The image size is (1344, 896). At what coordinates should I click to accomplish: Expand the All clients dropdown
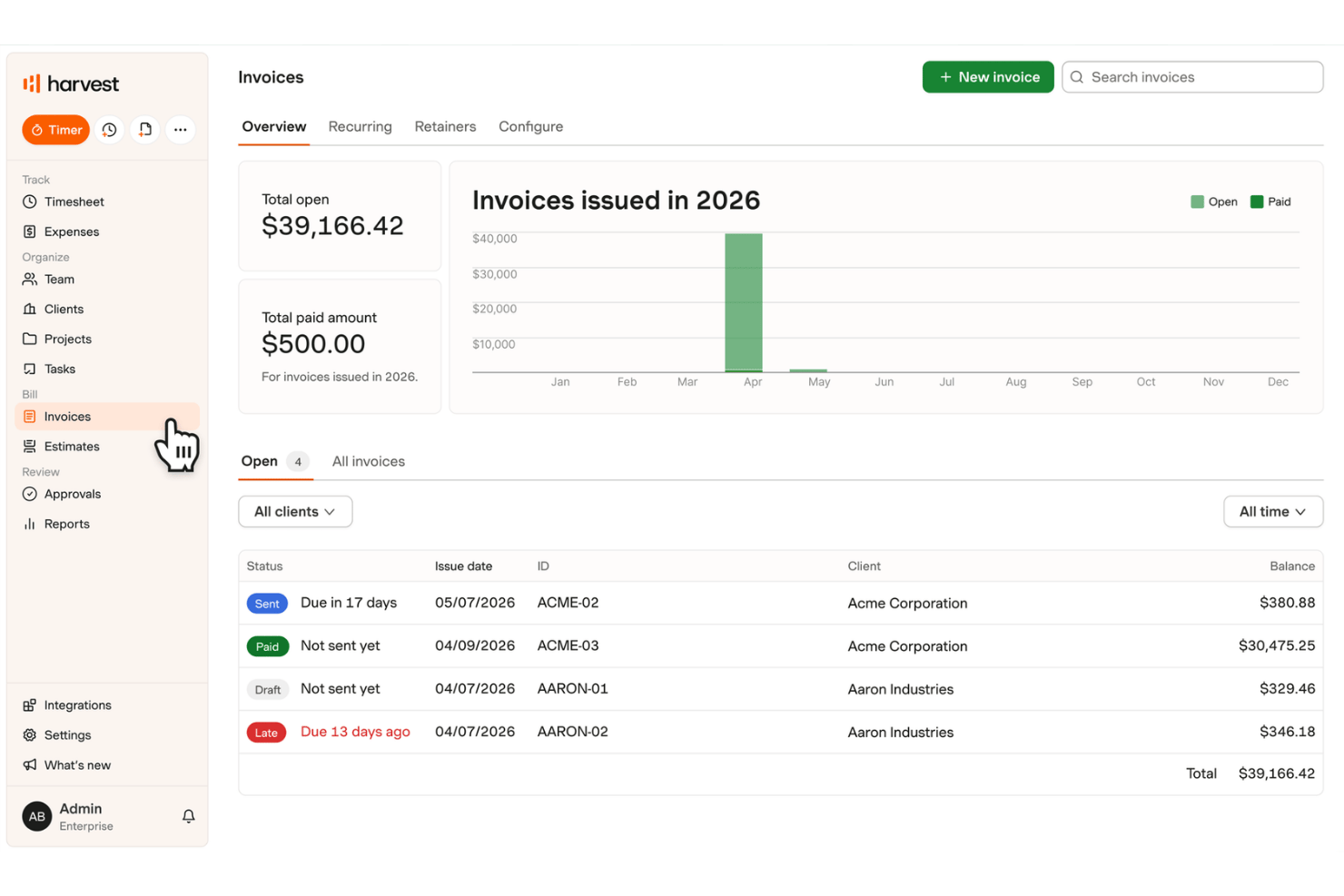[295, 512]
